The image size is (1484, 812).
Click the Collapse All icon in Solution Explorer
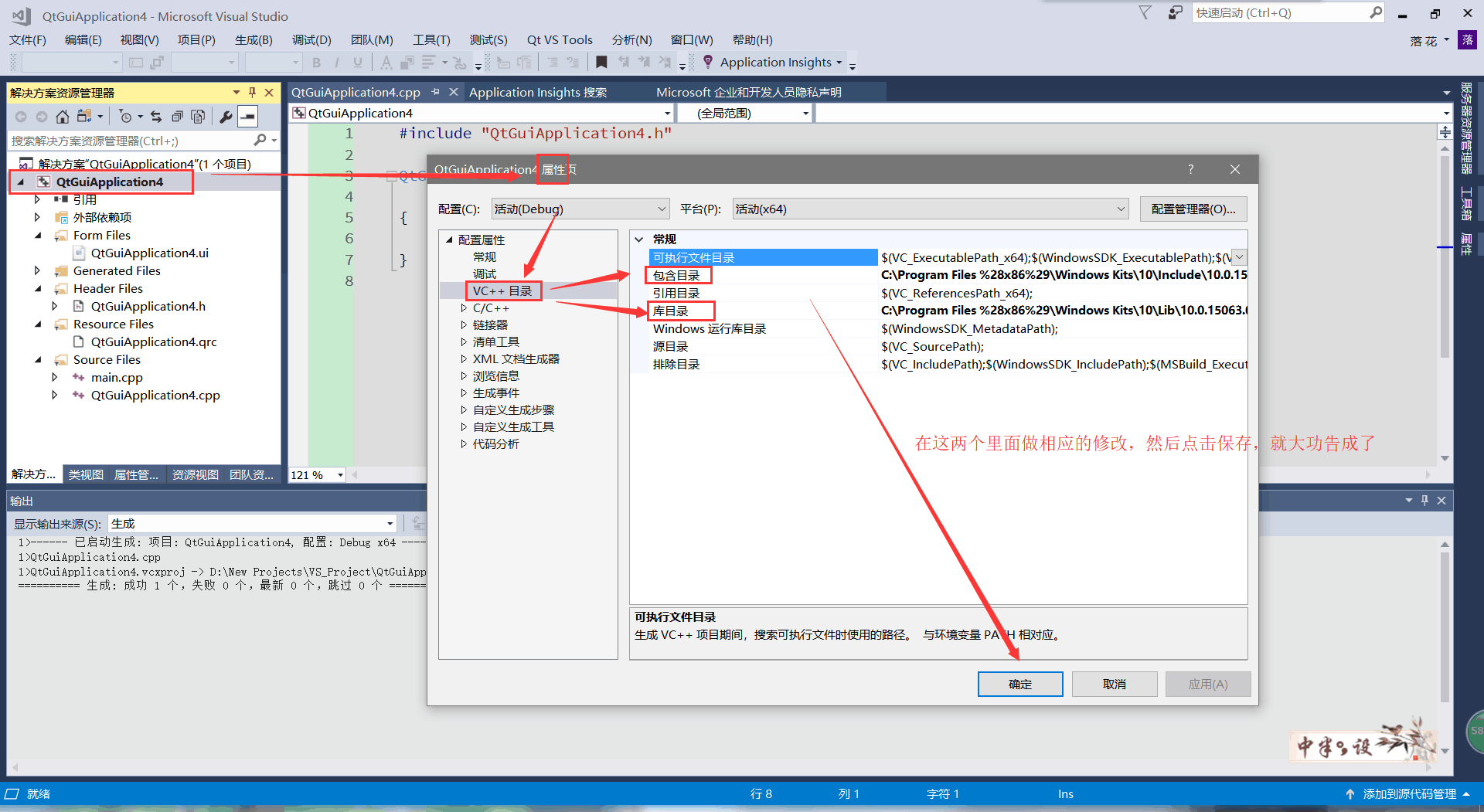pos(177,117)
